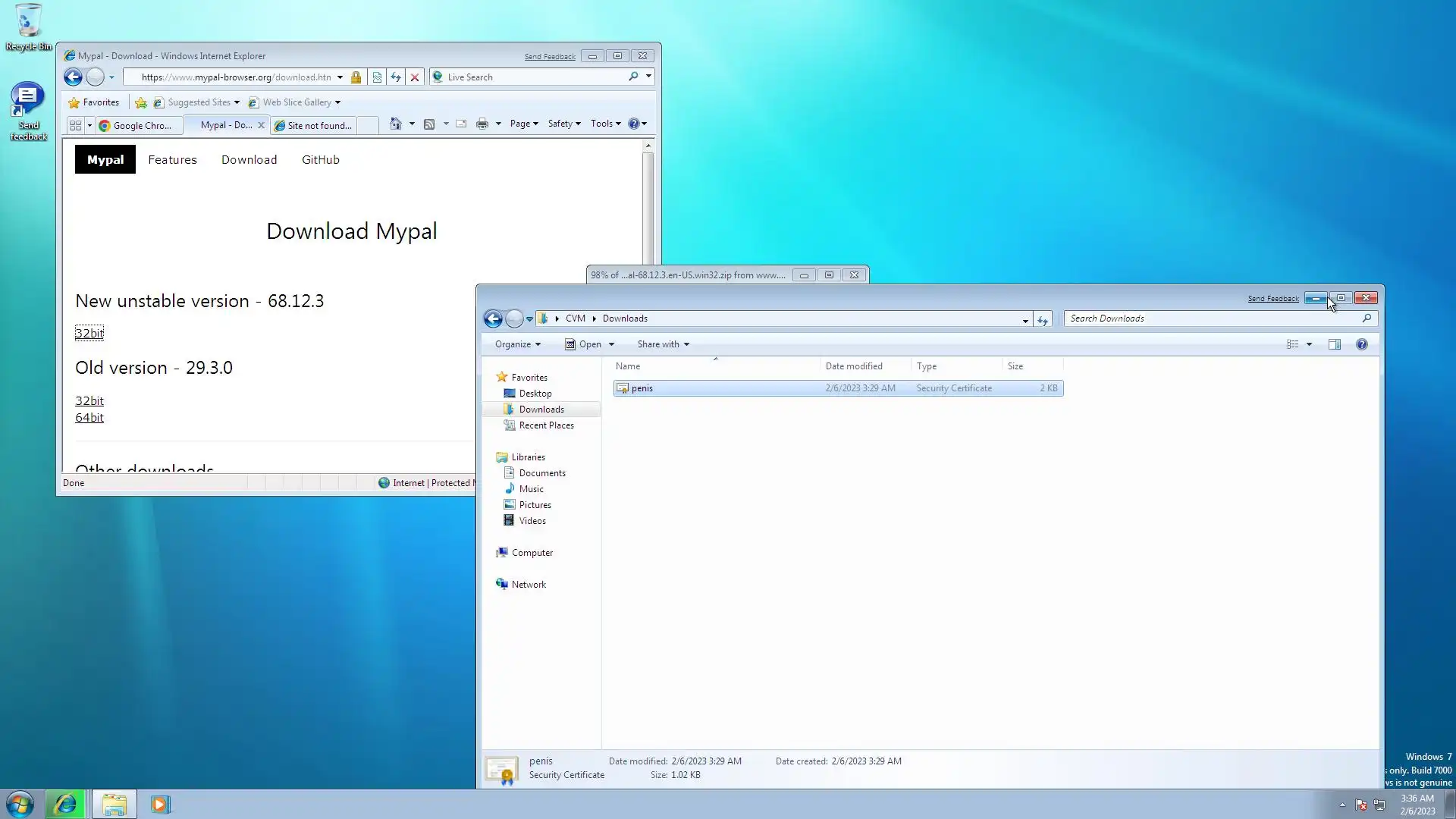Click the red stop loading icon

415,77
